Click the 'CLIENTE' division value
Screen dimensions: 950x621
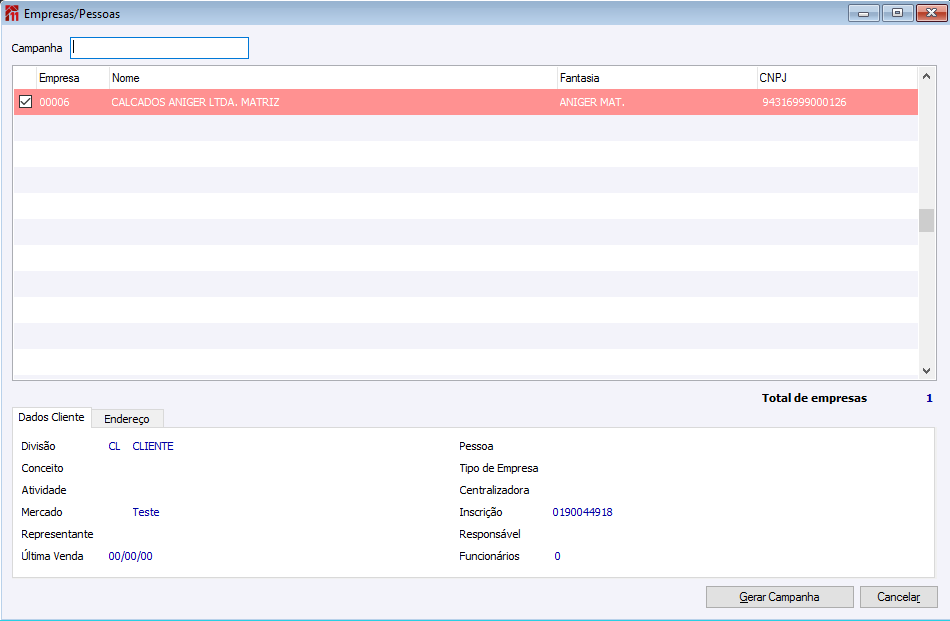tap(153, 446)
